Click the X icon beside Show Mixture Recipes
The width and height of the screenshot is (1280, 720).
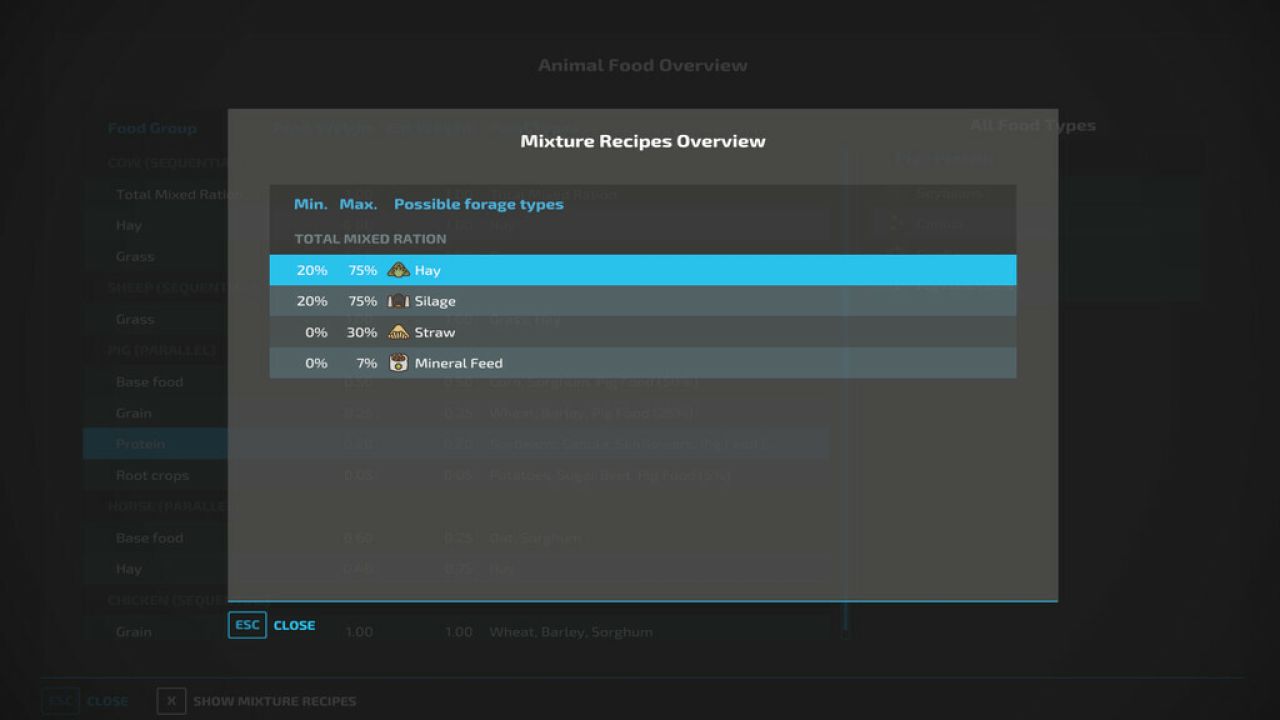pyautogui.click(x=170, y=700)
